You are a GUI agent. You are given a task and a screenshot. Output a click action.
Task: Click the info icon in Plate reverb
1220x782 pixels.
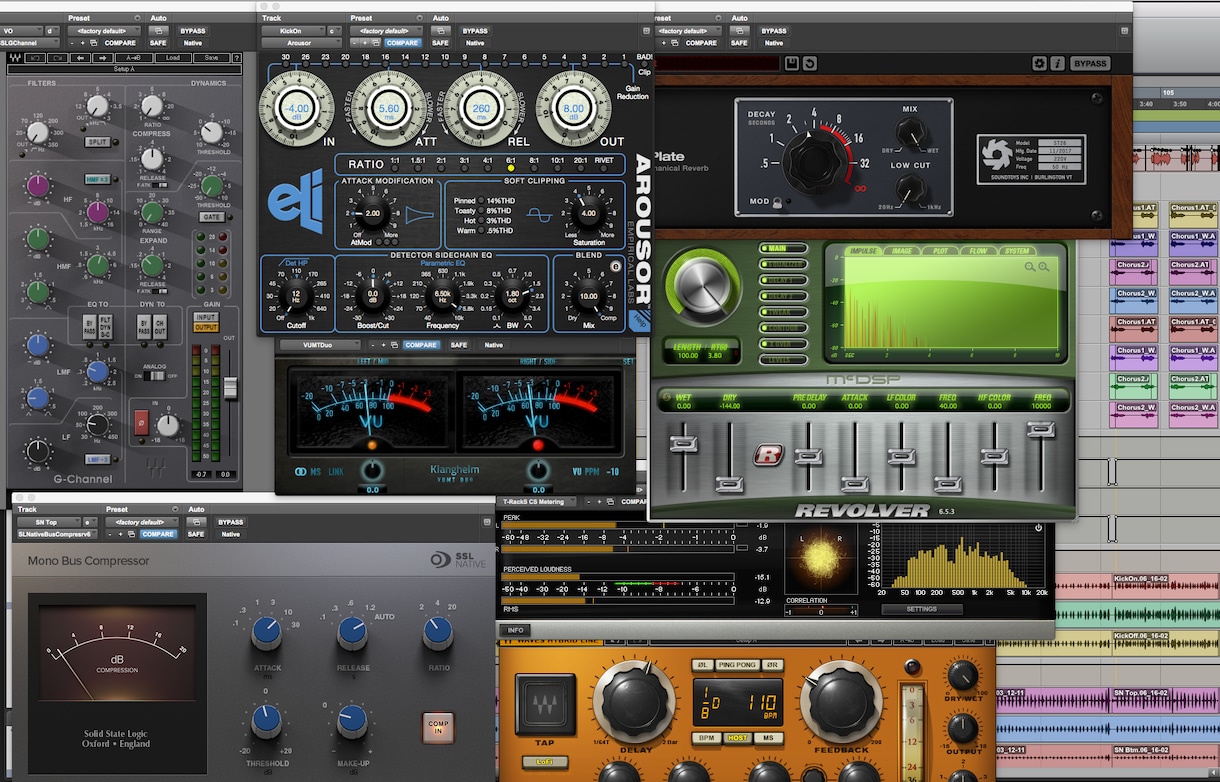point(1057,64)
